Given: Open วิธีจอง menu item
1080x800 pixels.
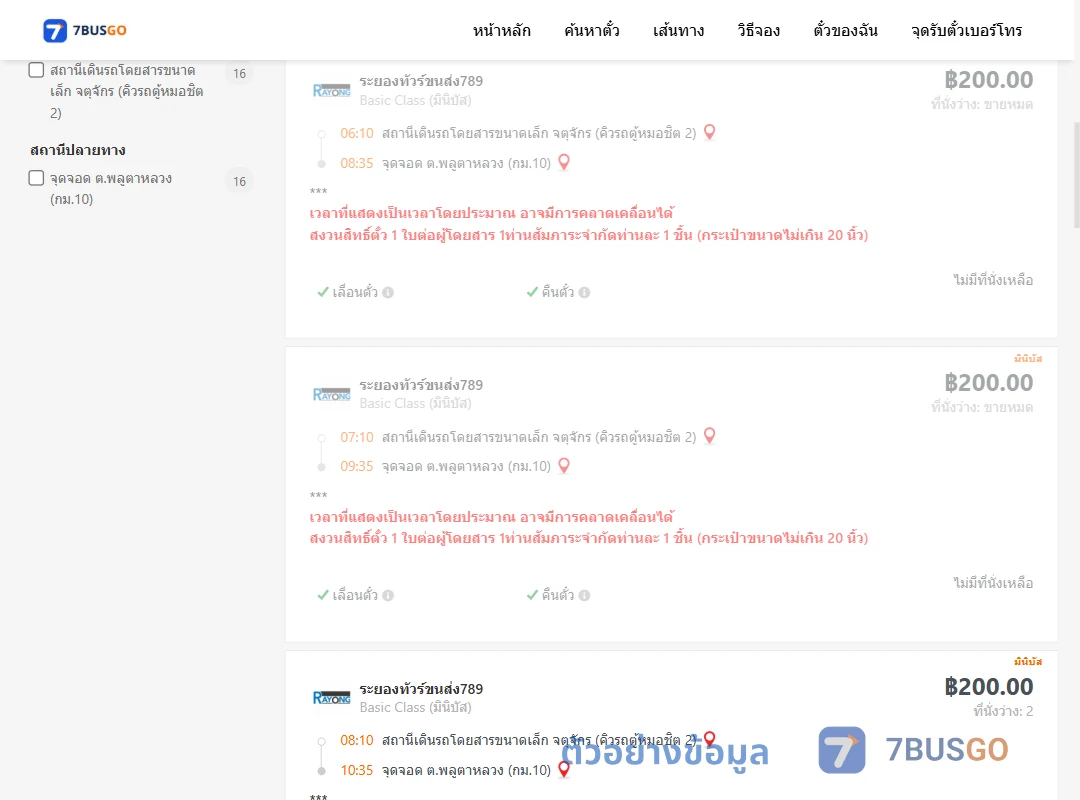Looking at the screenshot, I should (758, 30).
